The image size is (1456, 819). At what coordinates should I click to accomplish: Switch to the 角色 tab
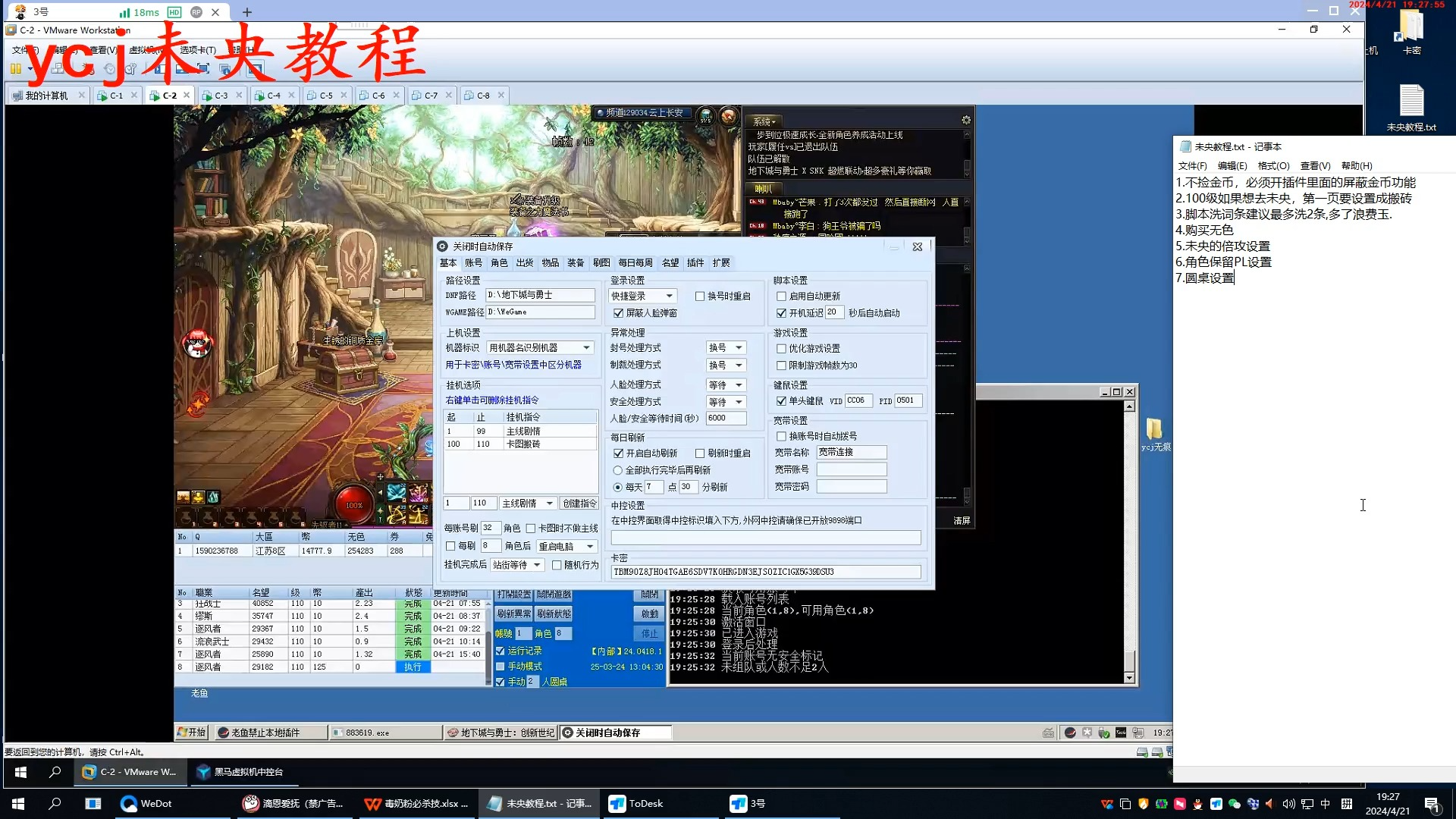coord(499,263)
